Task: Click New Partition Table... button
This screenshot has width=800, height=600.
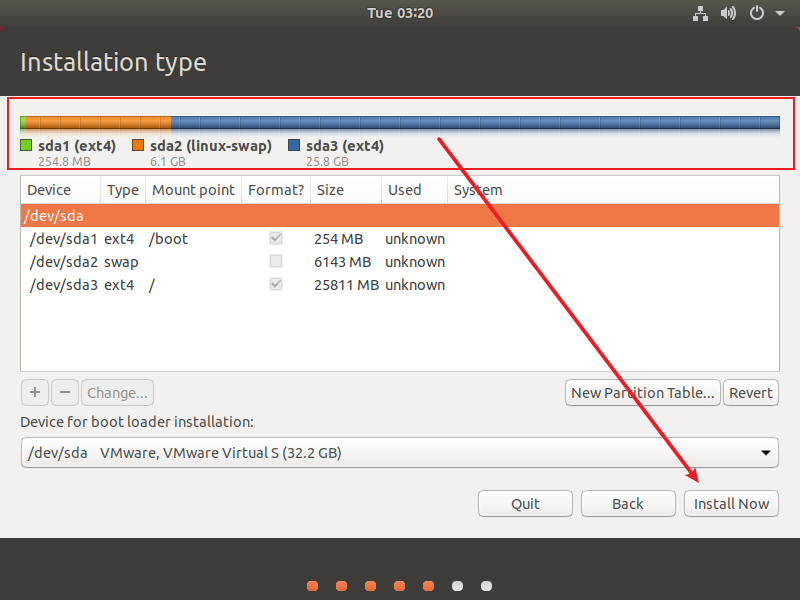Action: click(642, 392)
